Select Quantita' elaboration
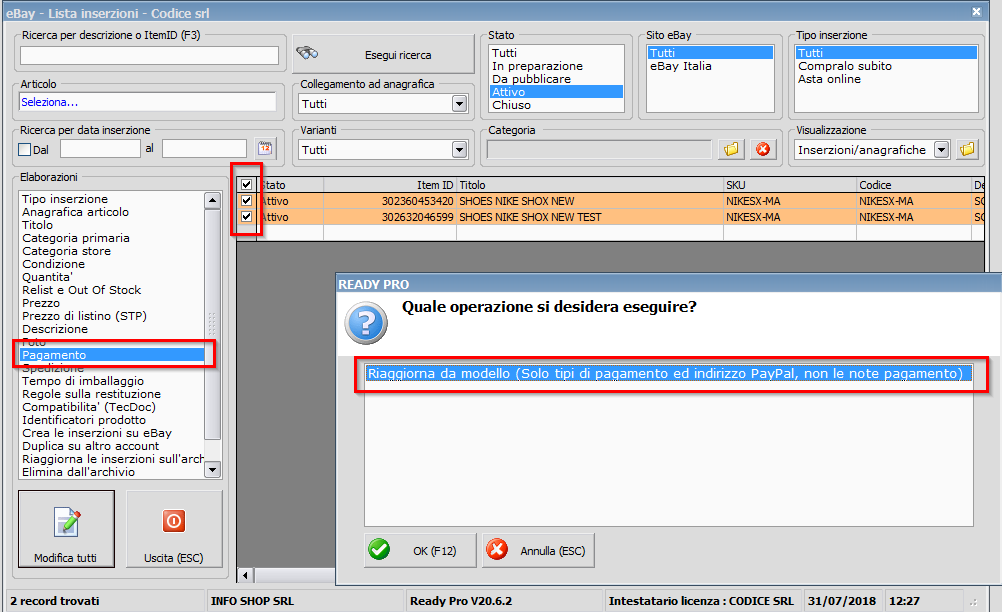The width and height of the screenshot is (1002, 612). point(112,277)
